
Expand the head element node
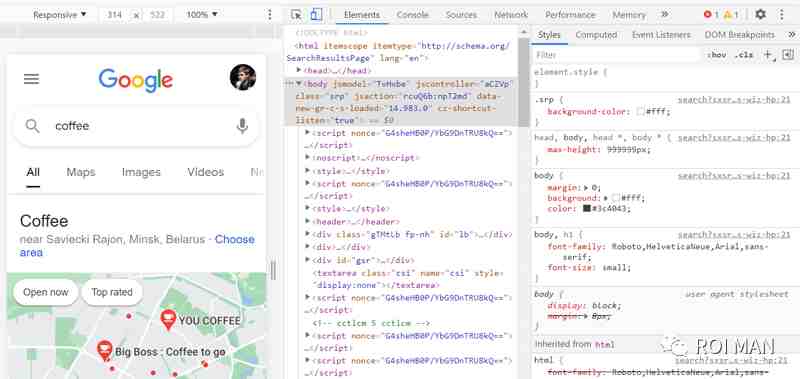pos(299,70)
